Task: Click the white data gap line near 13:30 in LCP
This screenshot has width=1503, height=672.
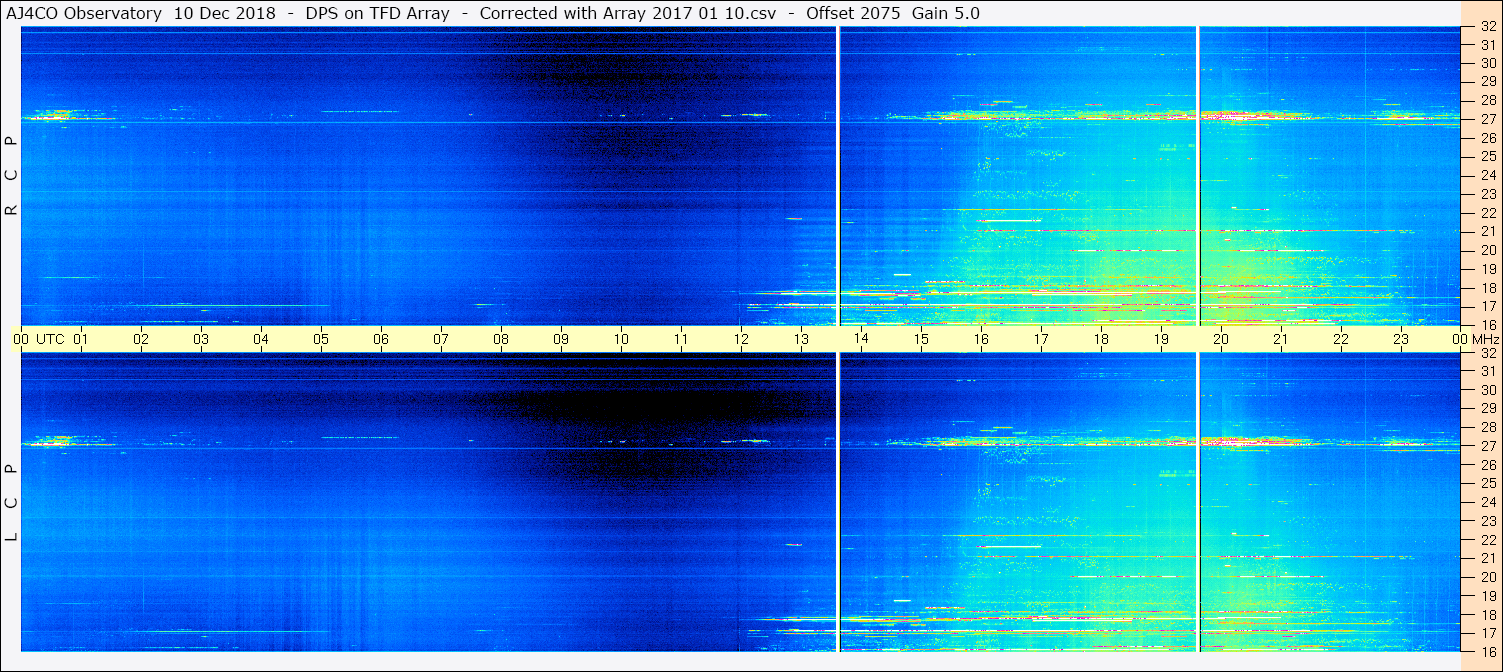Action: tap(838, 502)
